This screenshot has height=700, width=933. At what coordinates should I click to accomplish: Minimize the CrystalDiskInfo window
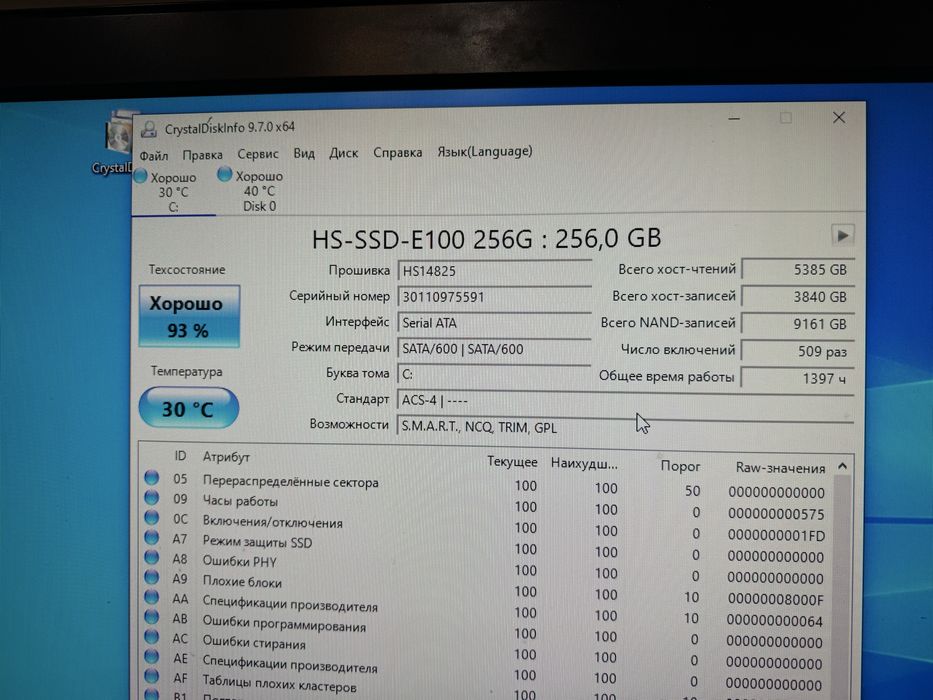point(734,118)
